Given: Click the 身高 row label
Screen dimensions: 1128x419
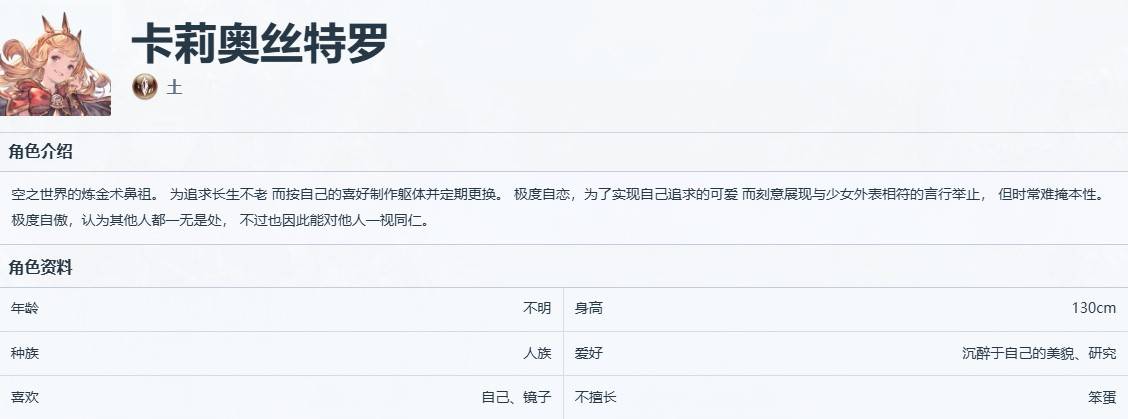Looking at the screenshot, I should [588, 309].
